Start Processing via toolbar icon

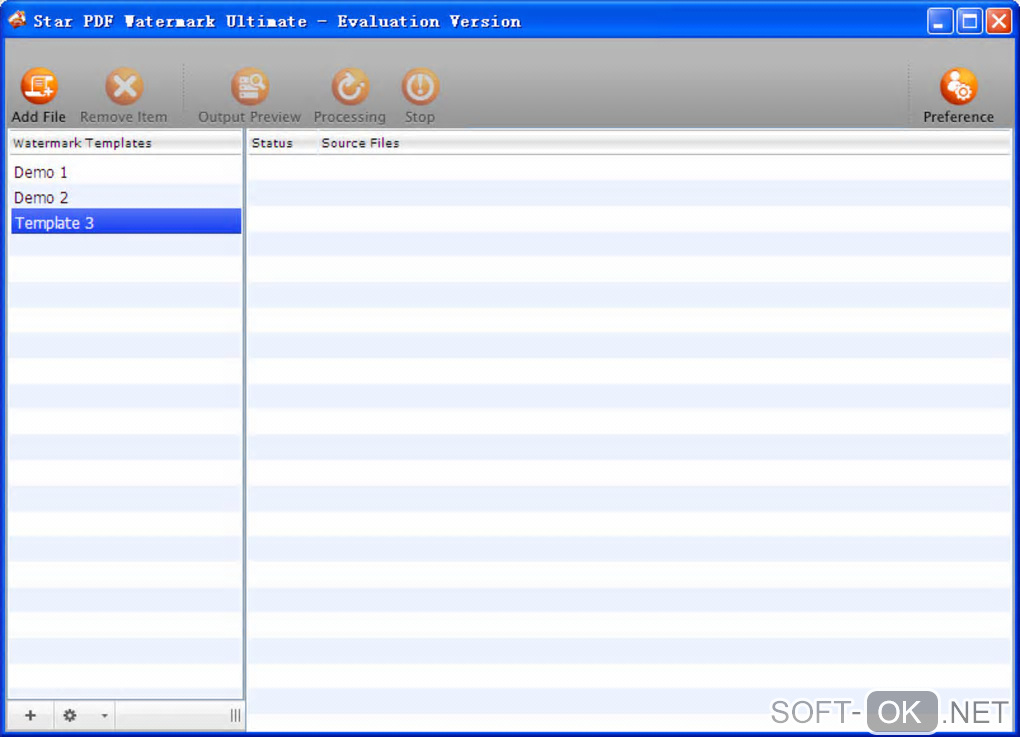click(x=350, y=86)
